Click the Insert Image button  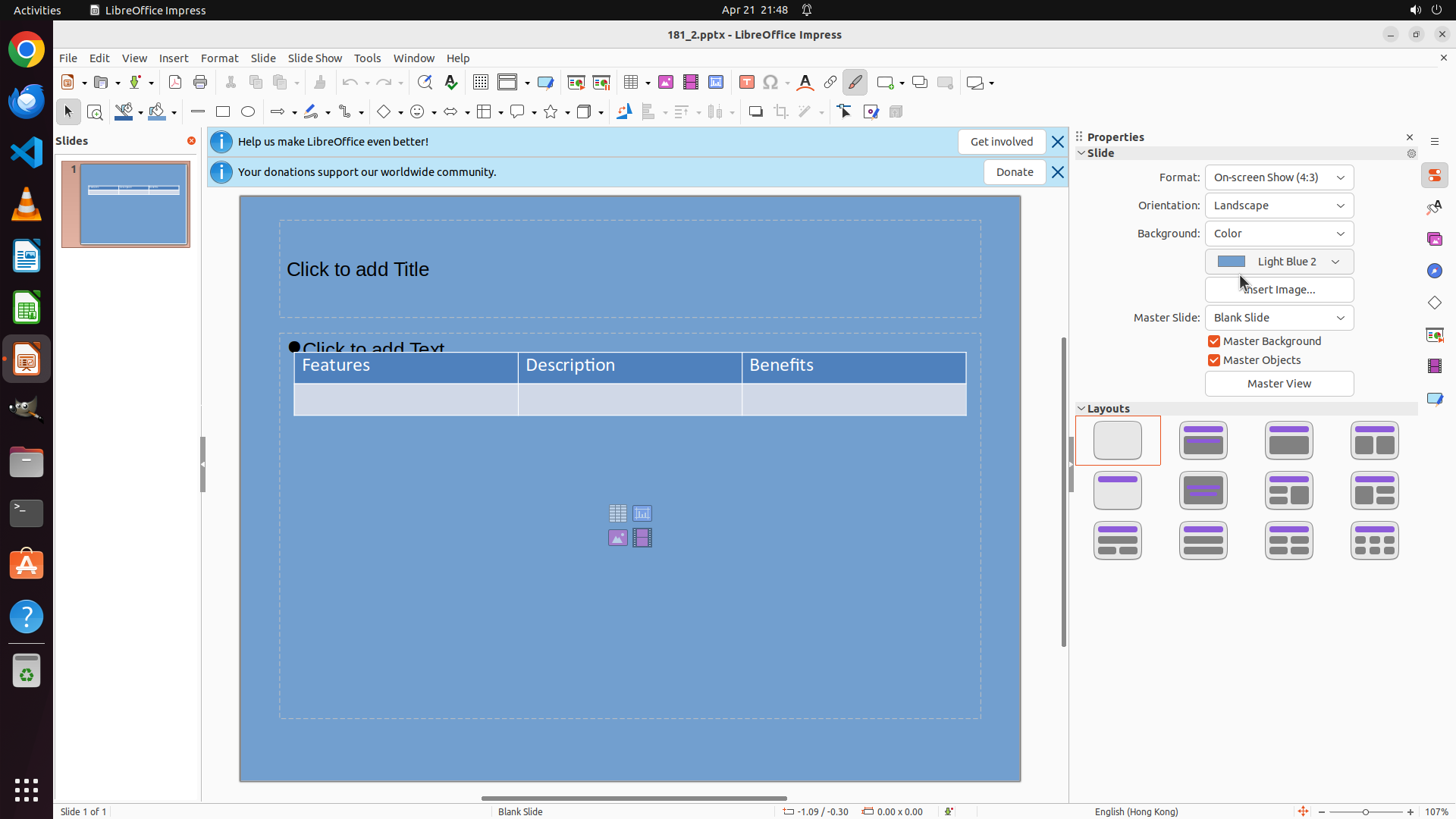1279,290
